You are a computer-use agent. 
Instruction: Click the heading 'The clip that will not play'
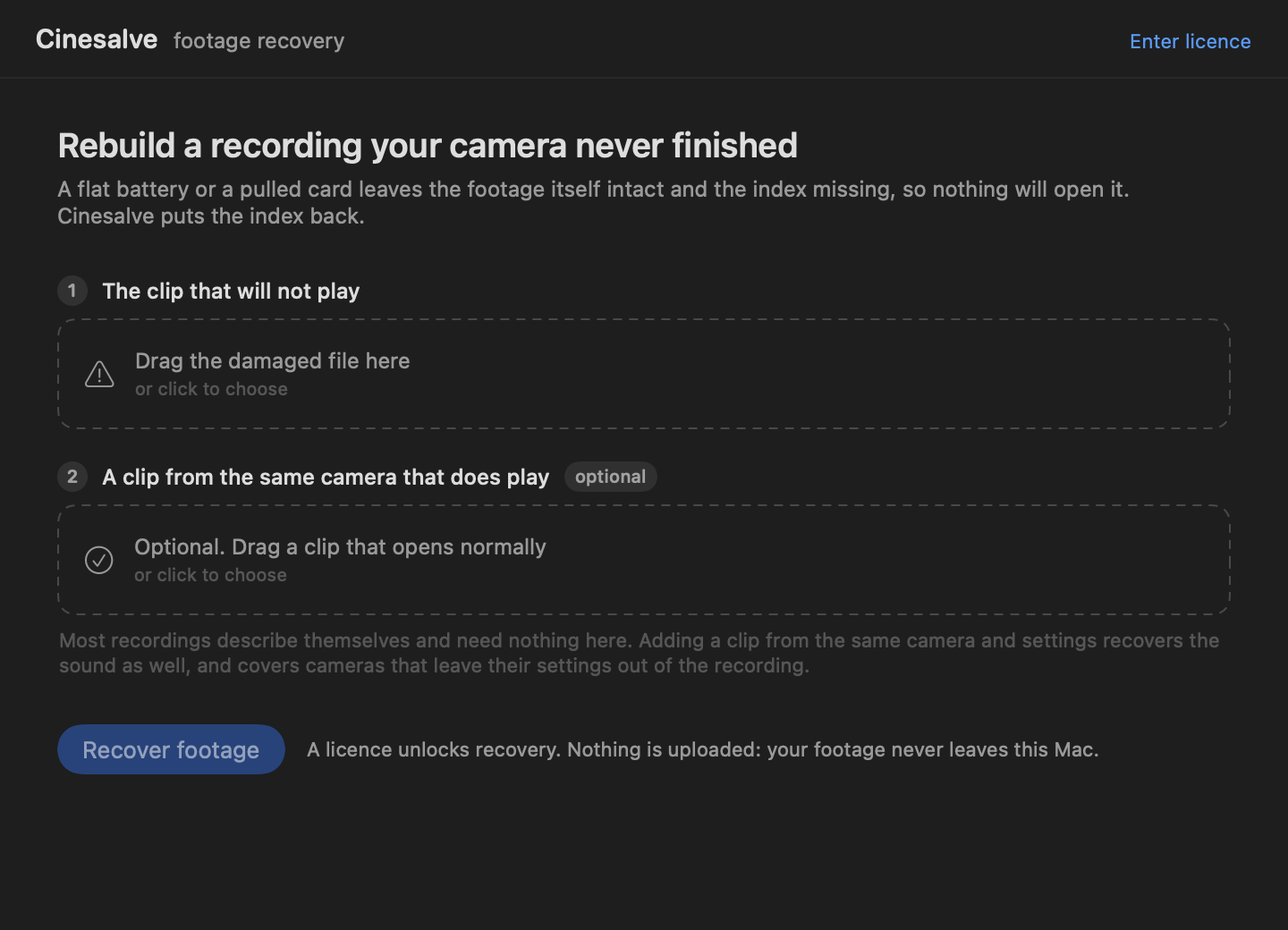click(231, 291)
